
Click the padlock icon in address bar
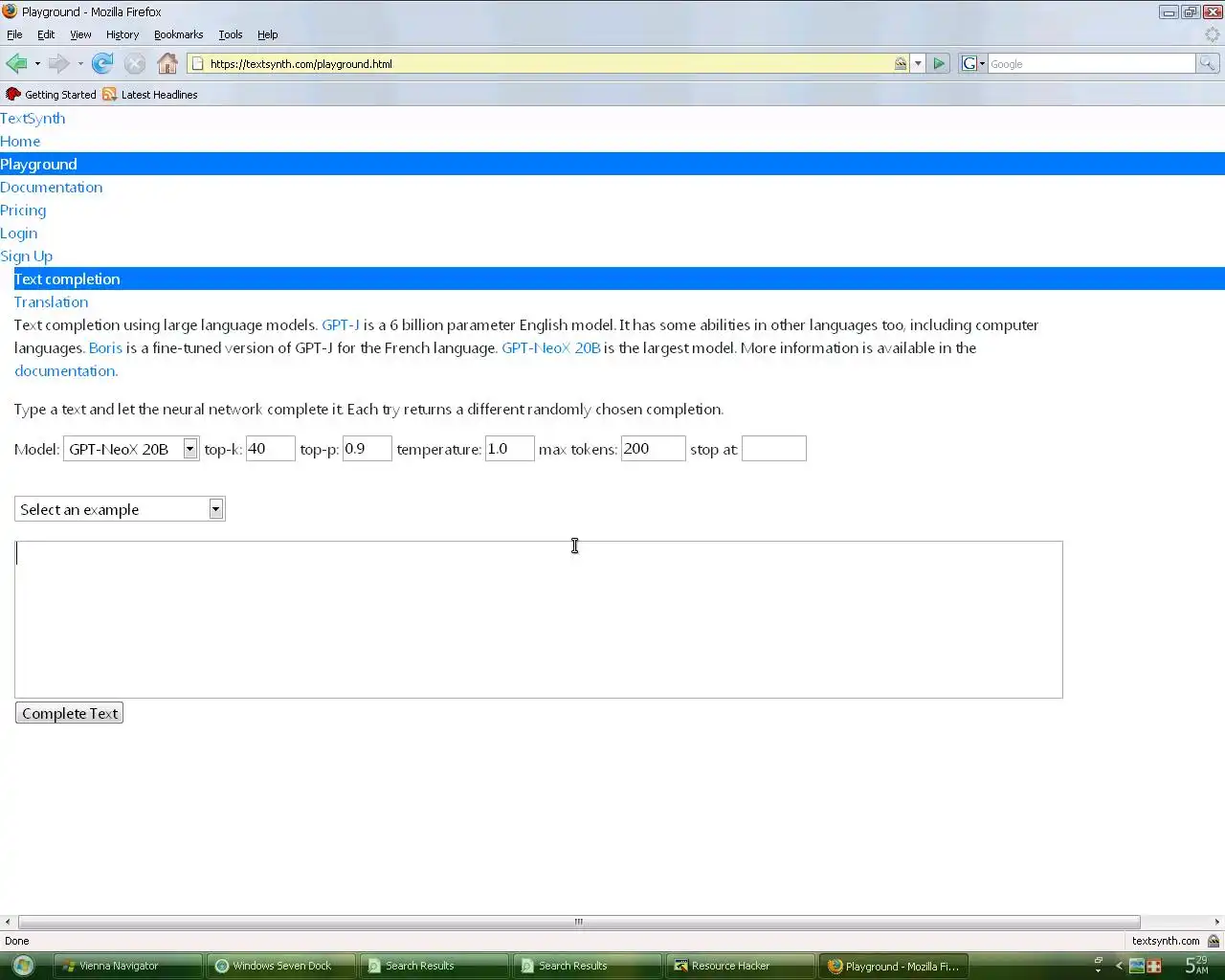[901, 64]
